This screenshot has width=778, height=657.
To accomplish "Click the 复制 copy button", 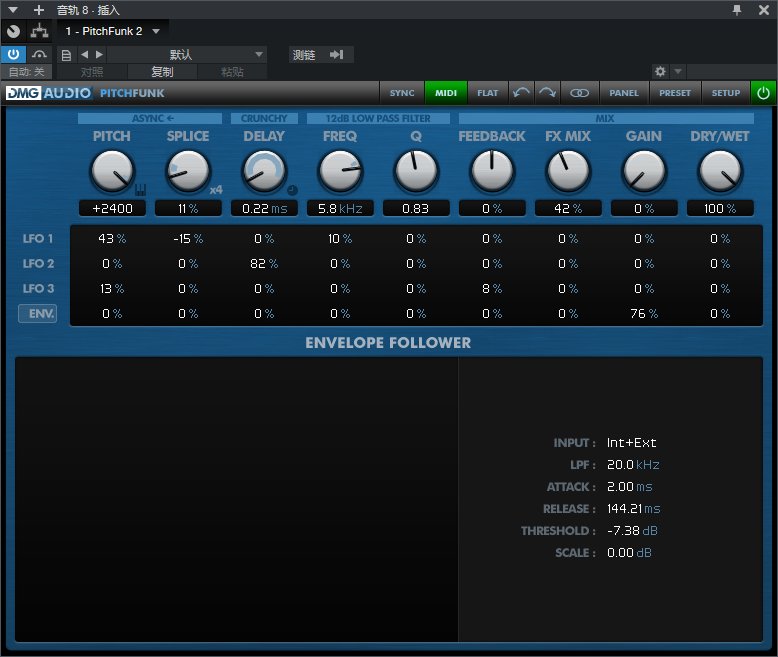I will click(162, 72).
